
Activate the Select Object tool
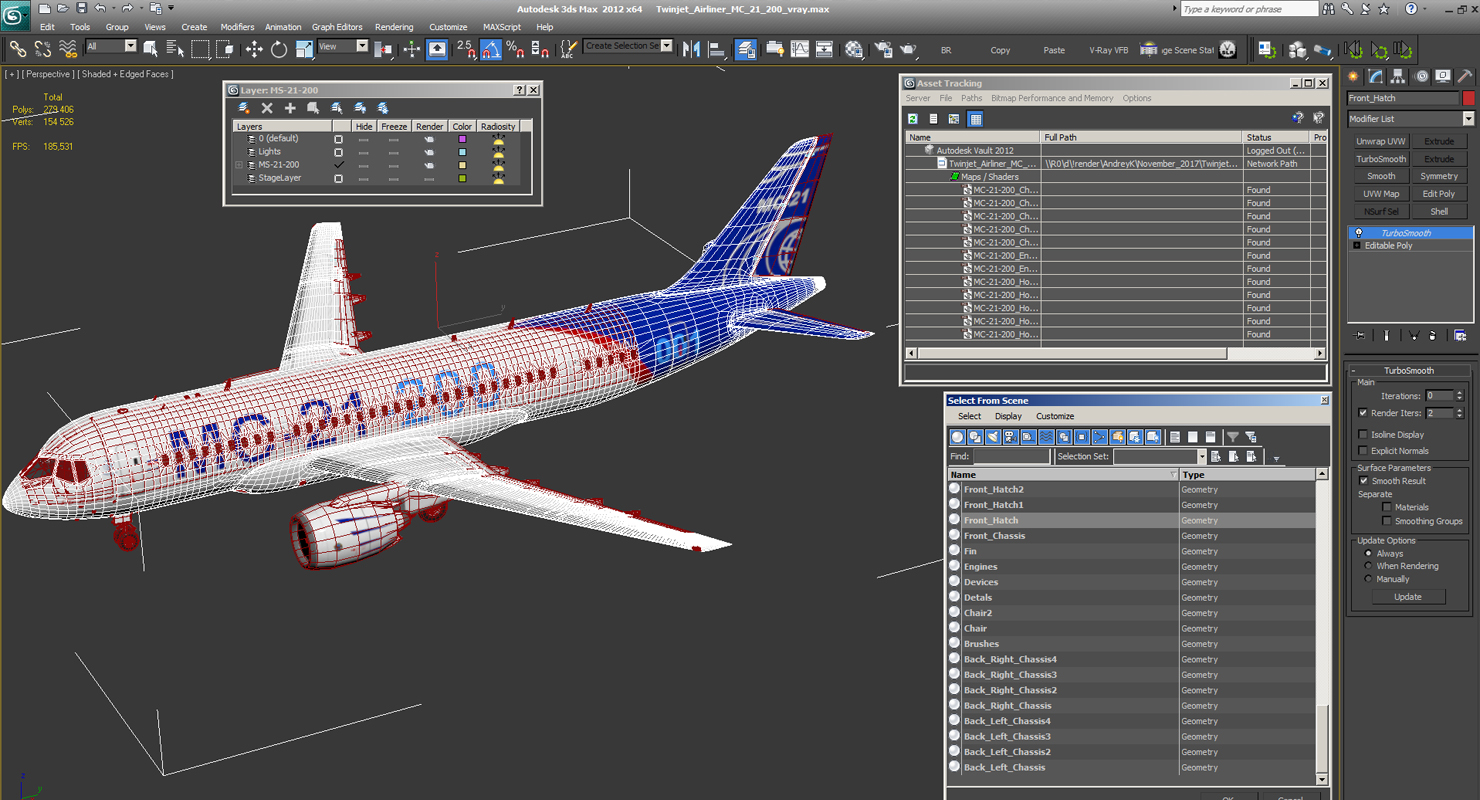tap(151, 48)
